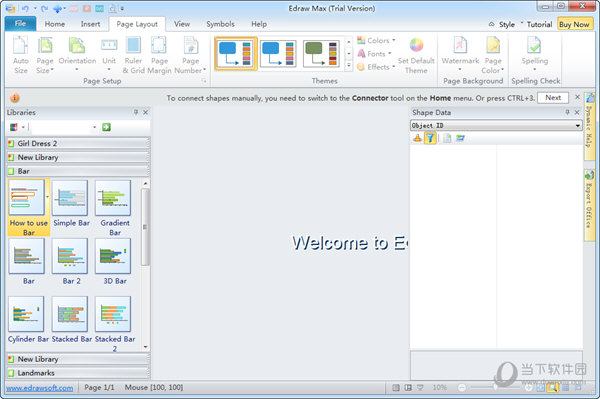Viewport: 600px width, 399px height.
Task: Switch to the Home tab
Action: (x=55, y=24)
